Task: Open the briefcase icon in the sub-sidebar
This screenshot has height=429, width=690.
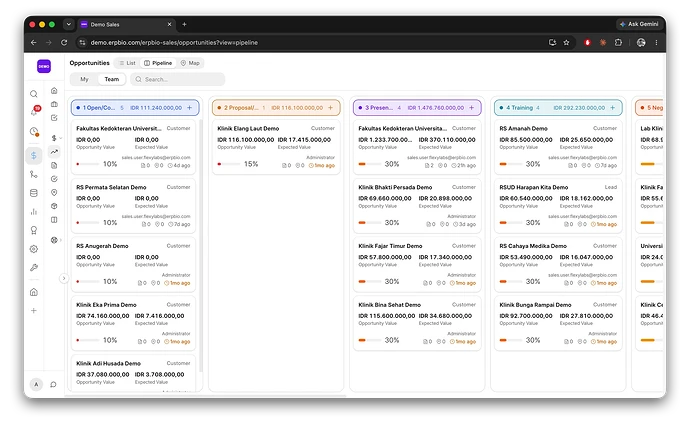Action: click(x=54, y=104)
